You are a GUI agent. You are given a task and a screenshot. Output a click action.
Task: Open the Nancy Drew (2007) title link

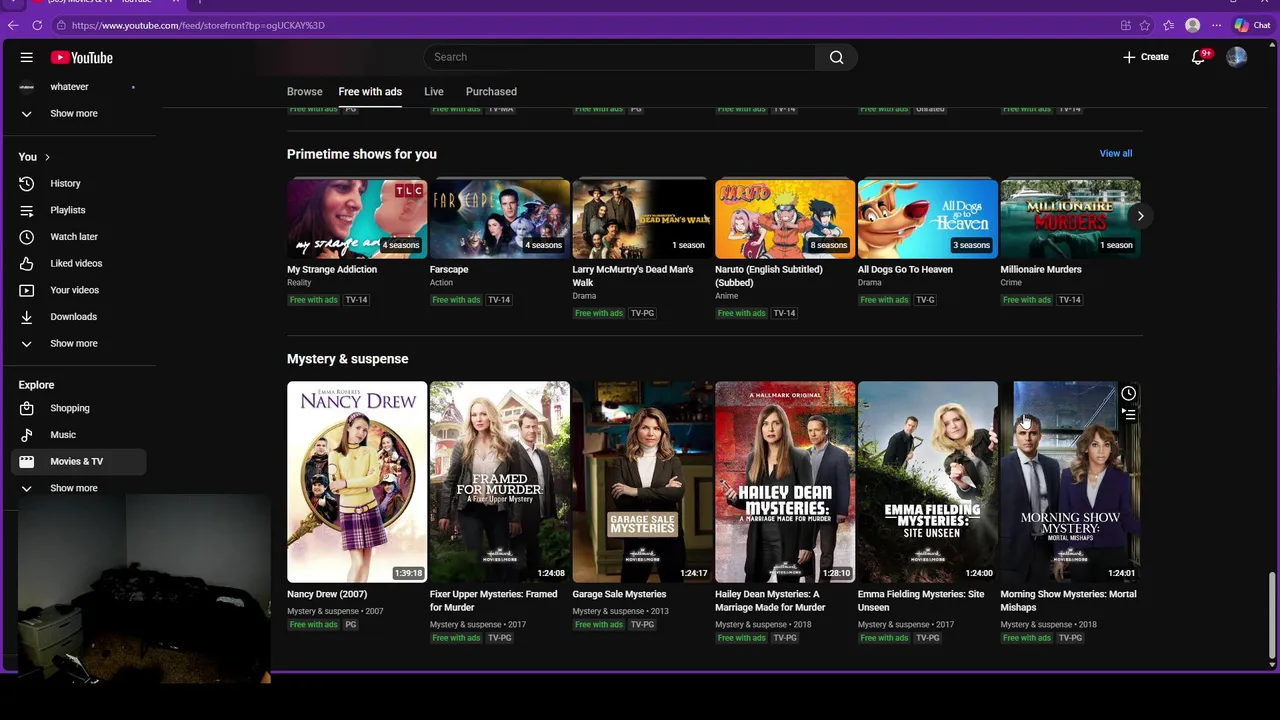327,594
